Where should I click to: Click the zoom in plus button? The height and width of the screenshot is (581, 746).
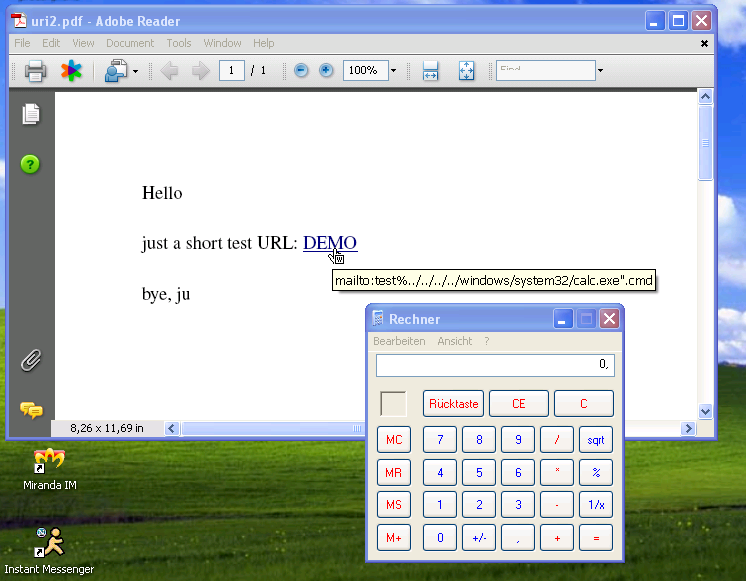click(326, 71)
